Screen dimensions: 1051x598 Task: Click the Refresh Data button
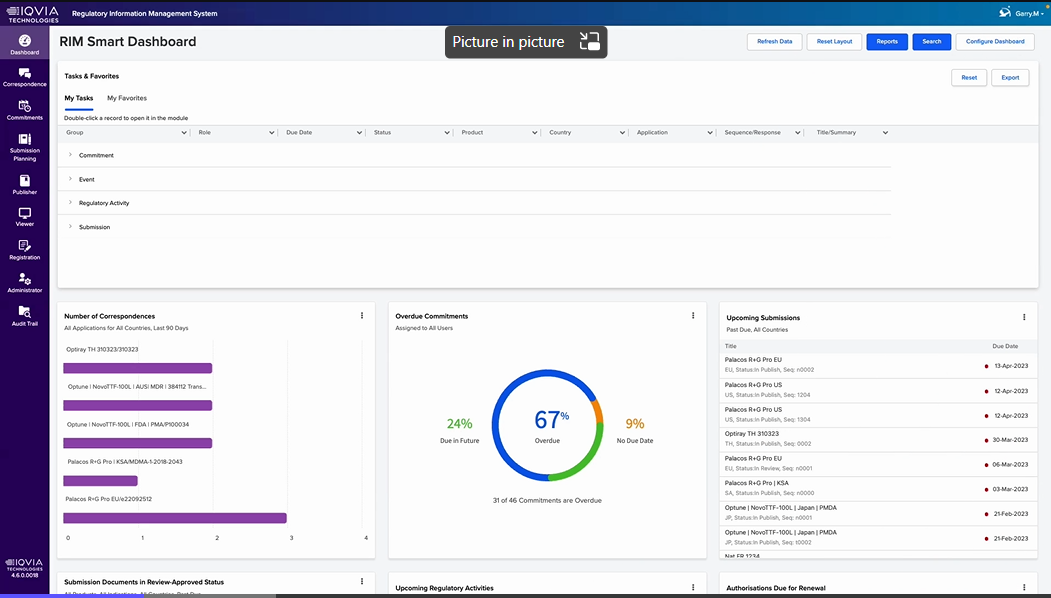tap(774, 42)
